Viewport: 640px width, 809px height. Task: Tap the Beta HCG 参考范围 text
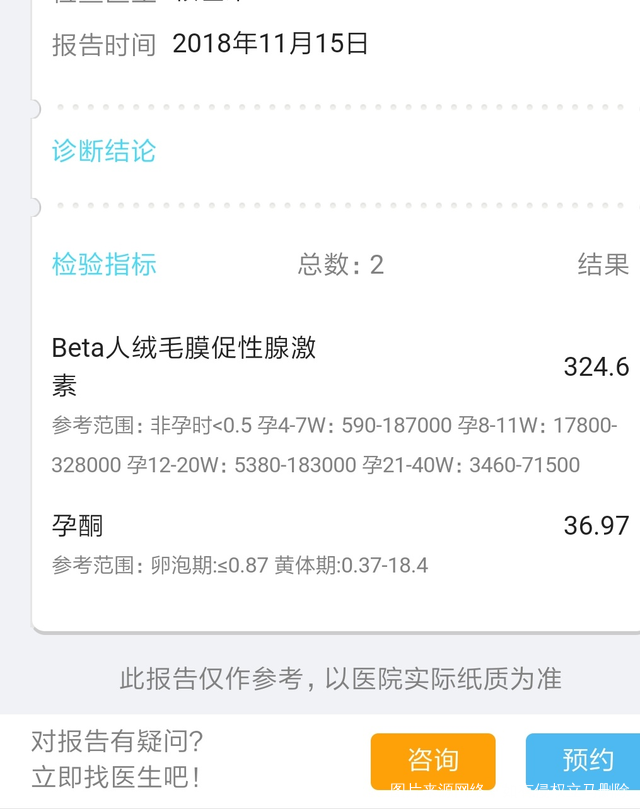pos(334,445)
